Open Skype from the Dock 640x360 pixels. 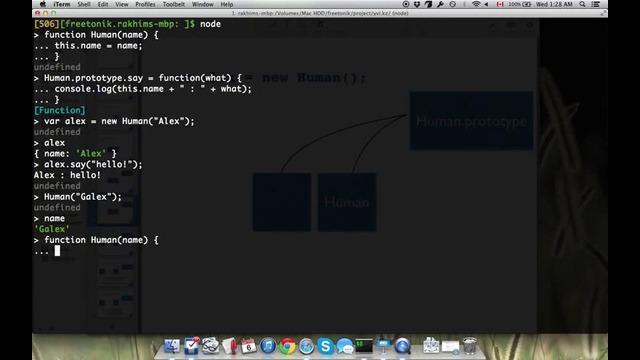(x=325, y=346)
